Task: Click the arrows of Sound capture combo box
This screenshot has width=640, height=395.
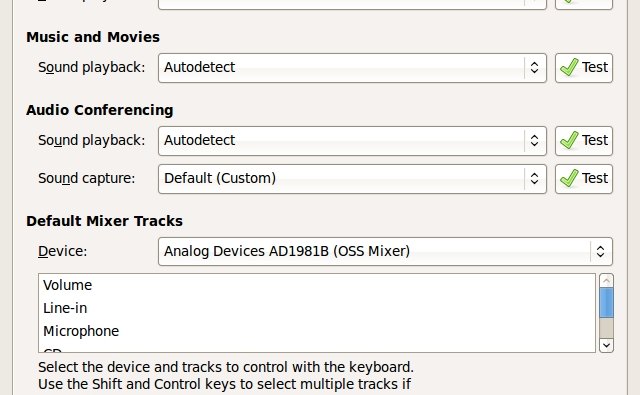Action: 534,179
